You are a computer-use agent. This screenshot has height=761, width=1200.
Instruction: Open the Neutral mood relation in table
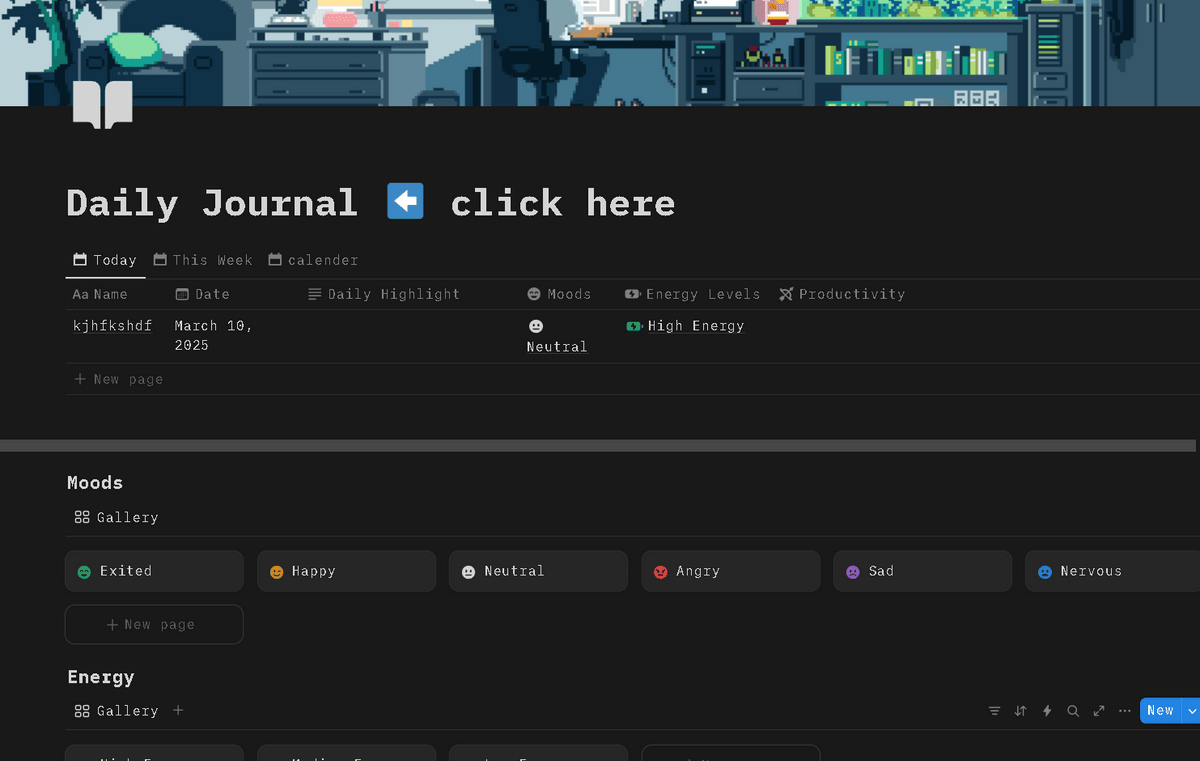click(x=557, y=347)
